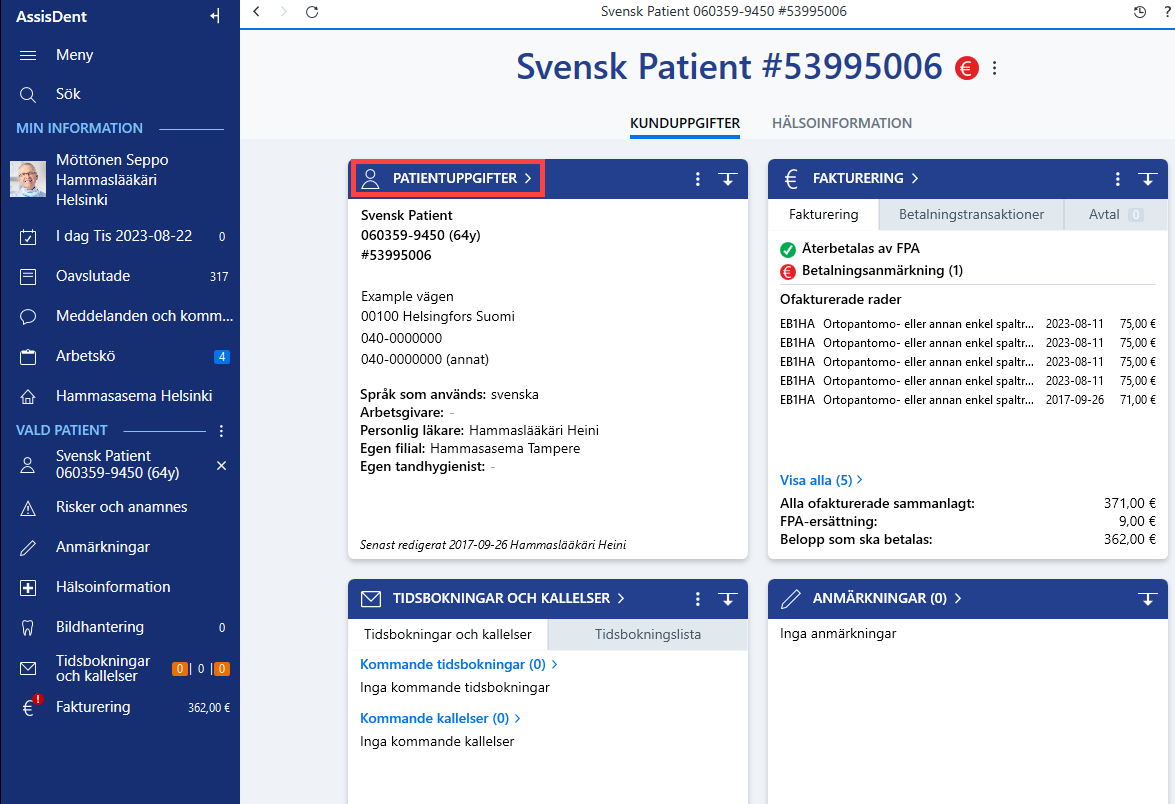Viewport: 1175px width, 804px height.
Task: Open the I dag Tis 2023-08-22 calendar
Action: coord(120,236)
